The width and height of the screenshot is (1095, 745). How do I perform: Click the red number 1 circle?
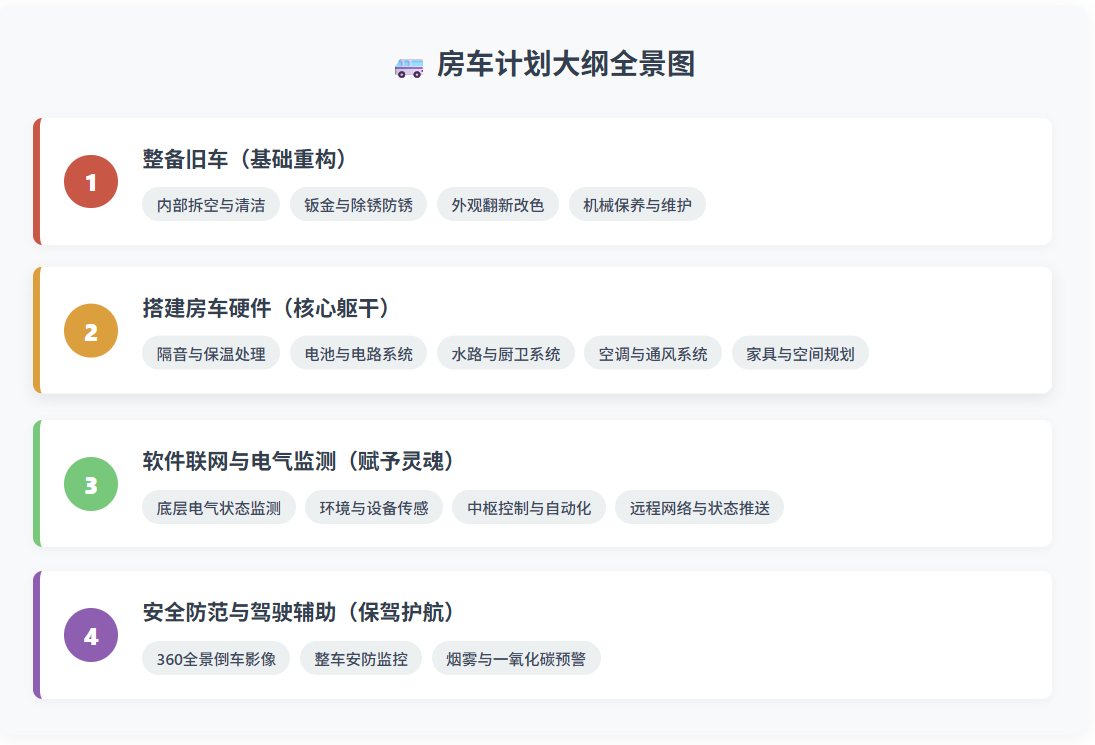tap(91, 182)
